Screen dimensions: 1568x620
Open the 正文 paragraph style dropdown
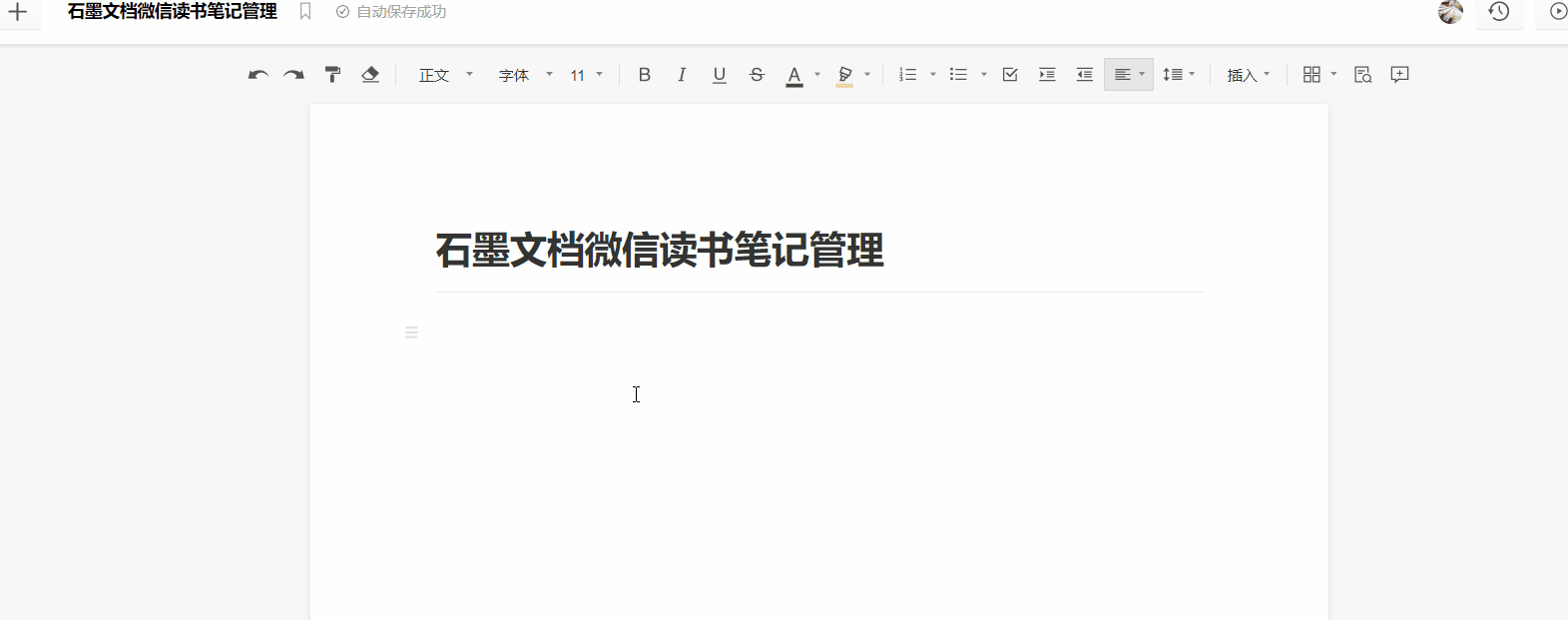[x=445, y=75]
